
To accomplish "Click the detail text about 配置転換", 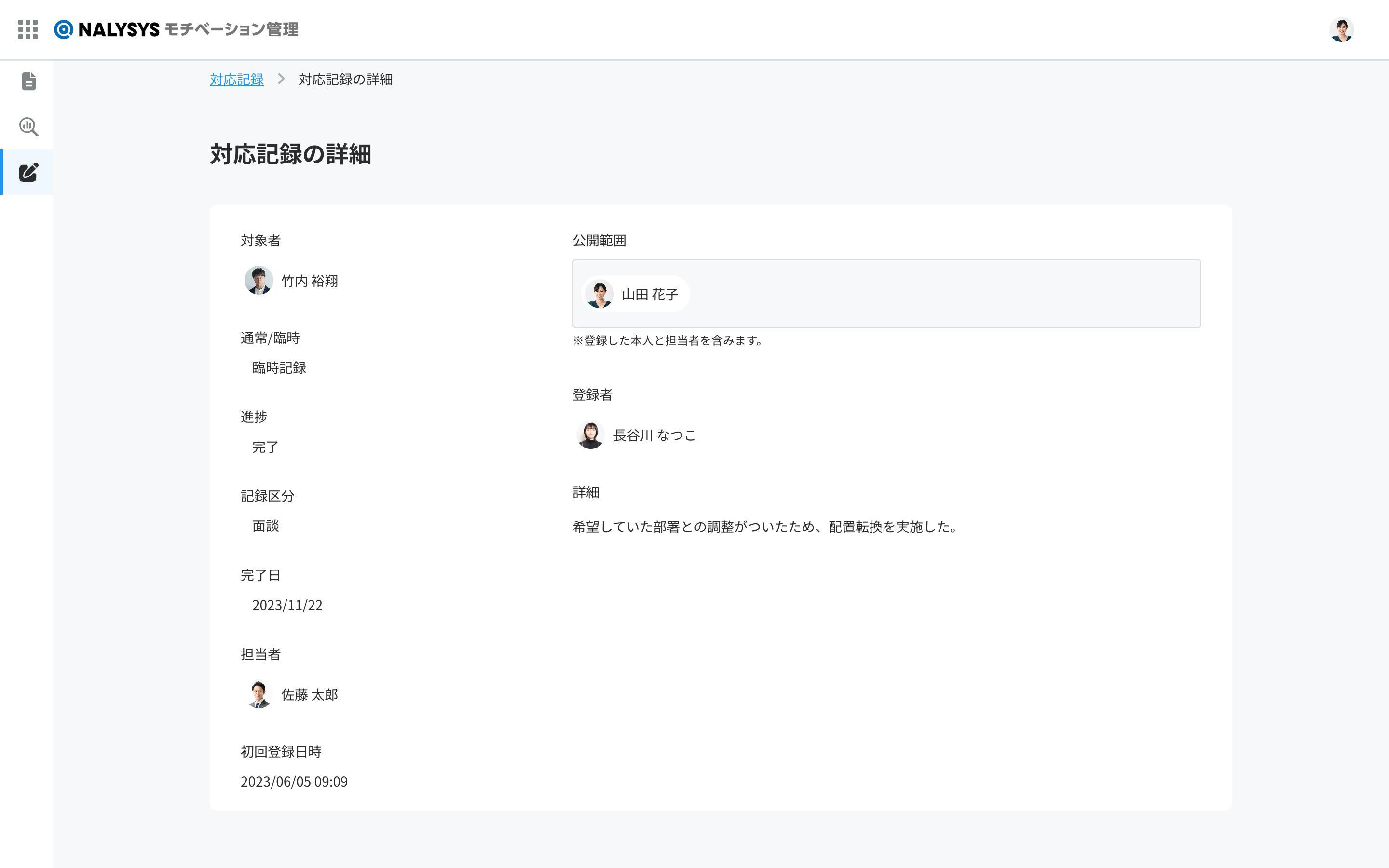I will (x=766, y=527).
